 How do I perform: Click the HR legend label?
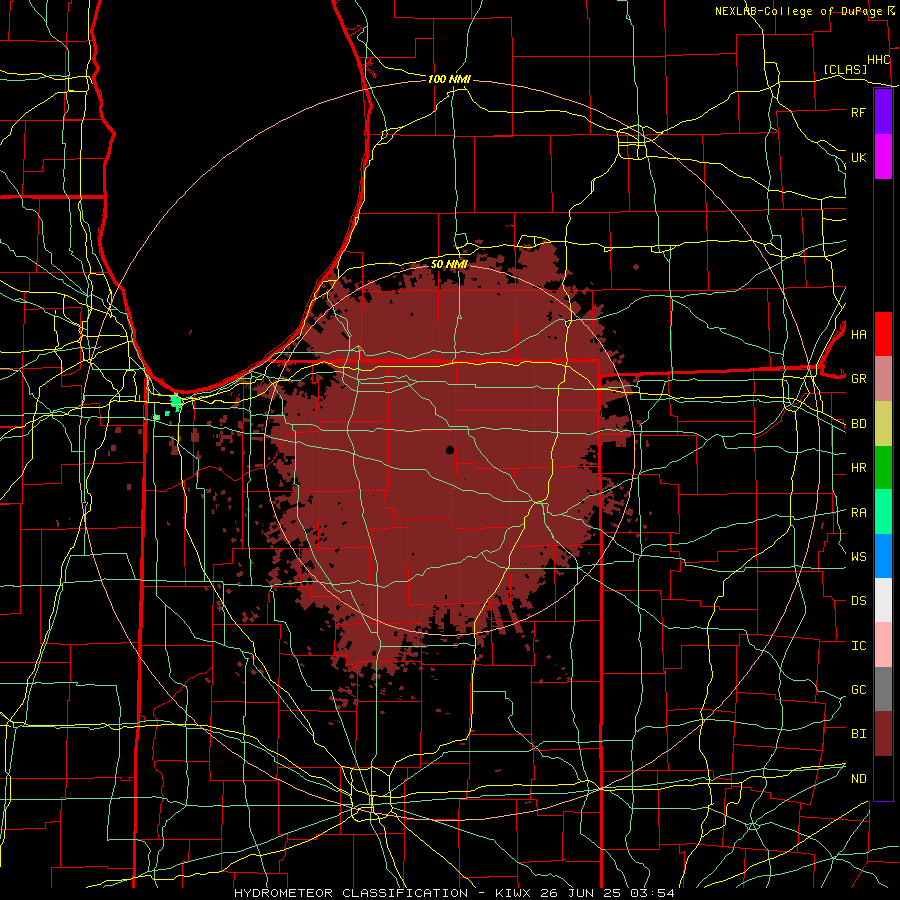pos(859,468)
